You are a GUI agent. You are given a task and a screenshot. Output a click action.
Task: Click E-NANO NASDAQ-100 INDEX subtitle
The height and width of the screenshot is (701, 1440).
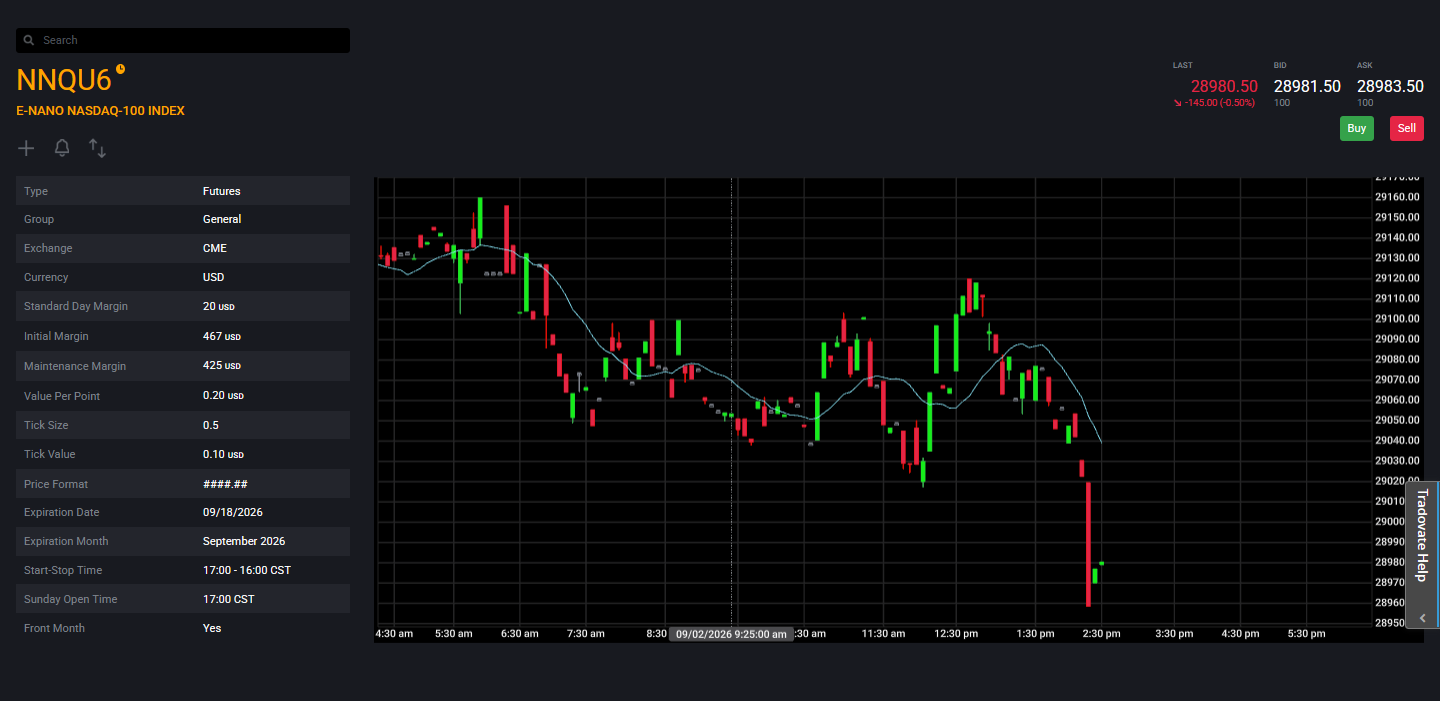100,111
